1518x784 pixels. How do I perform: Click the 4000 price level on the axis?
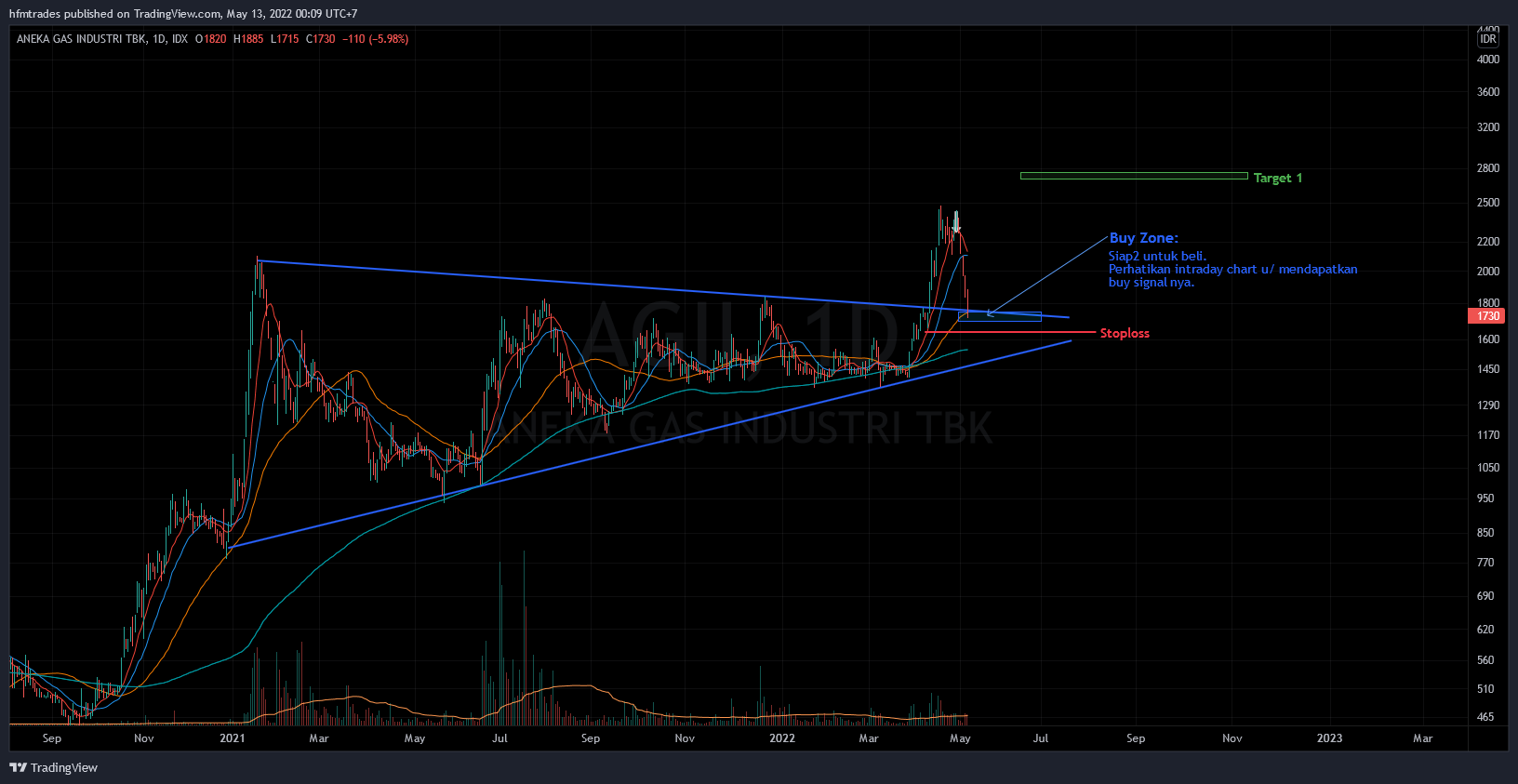pos(1488,59)
